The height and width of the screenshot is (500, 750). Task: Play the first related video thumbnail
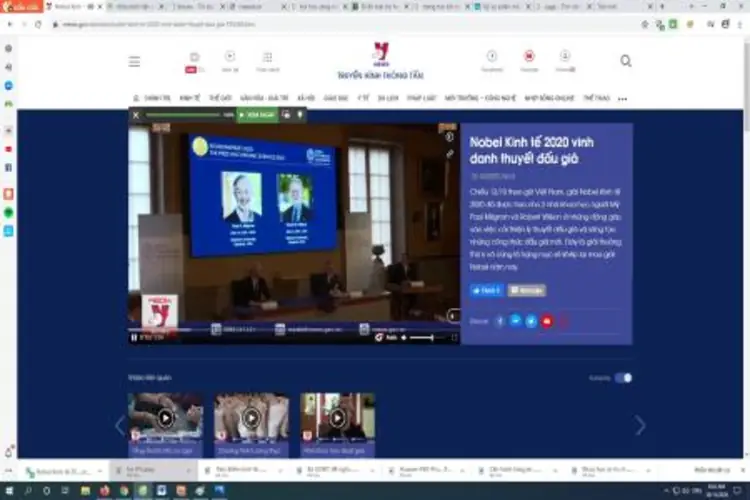[165, 418]
